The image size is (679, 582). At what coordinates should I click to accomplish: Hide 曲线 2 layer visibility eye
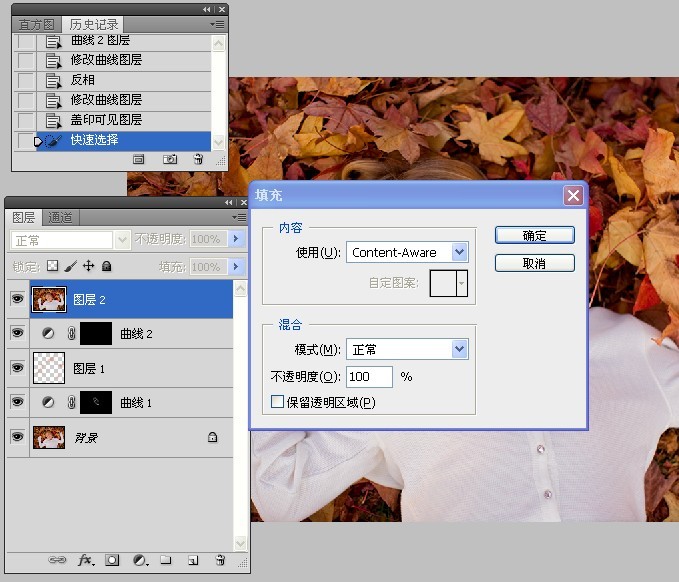click(17, 333)
